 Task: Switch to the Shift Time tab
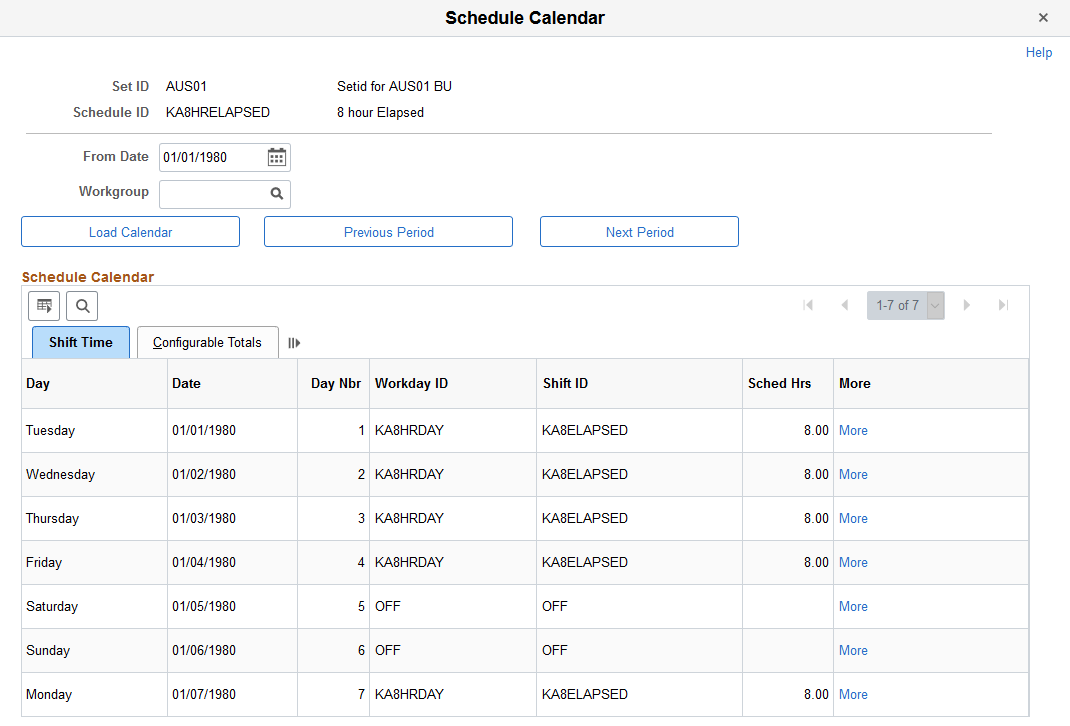click(x=81, y=343)
